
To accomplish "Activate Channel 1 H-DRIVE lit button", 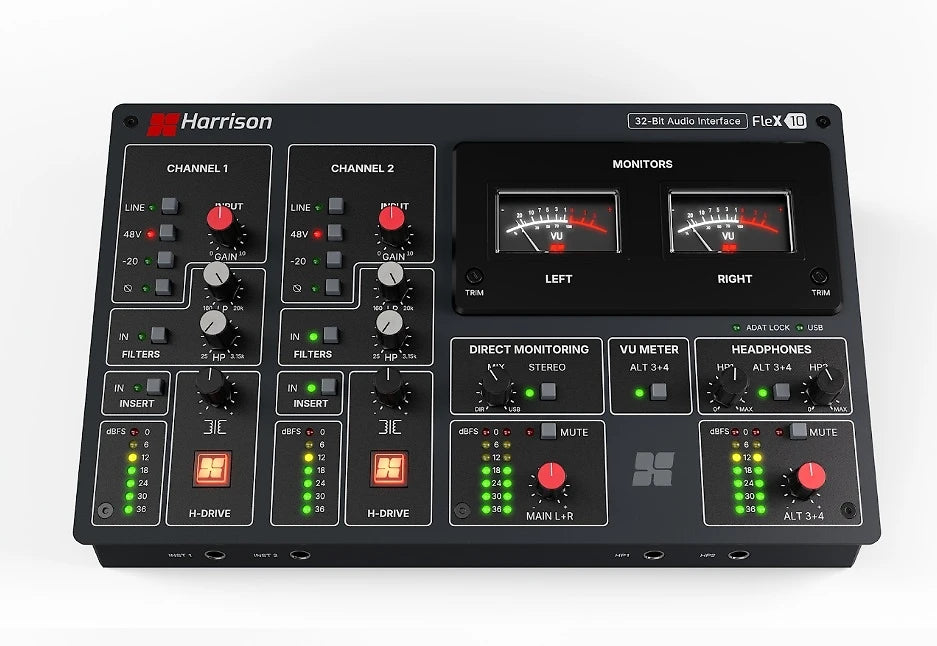I will (212, 469).
